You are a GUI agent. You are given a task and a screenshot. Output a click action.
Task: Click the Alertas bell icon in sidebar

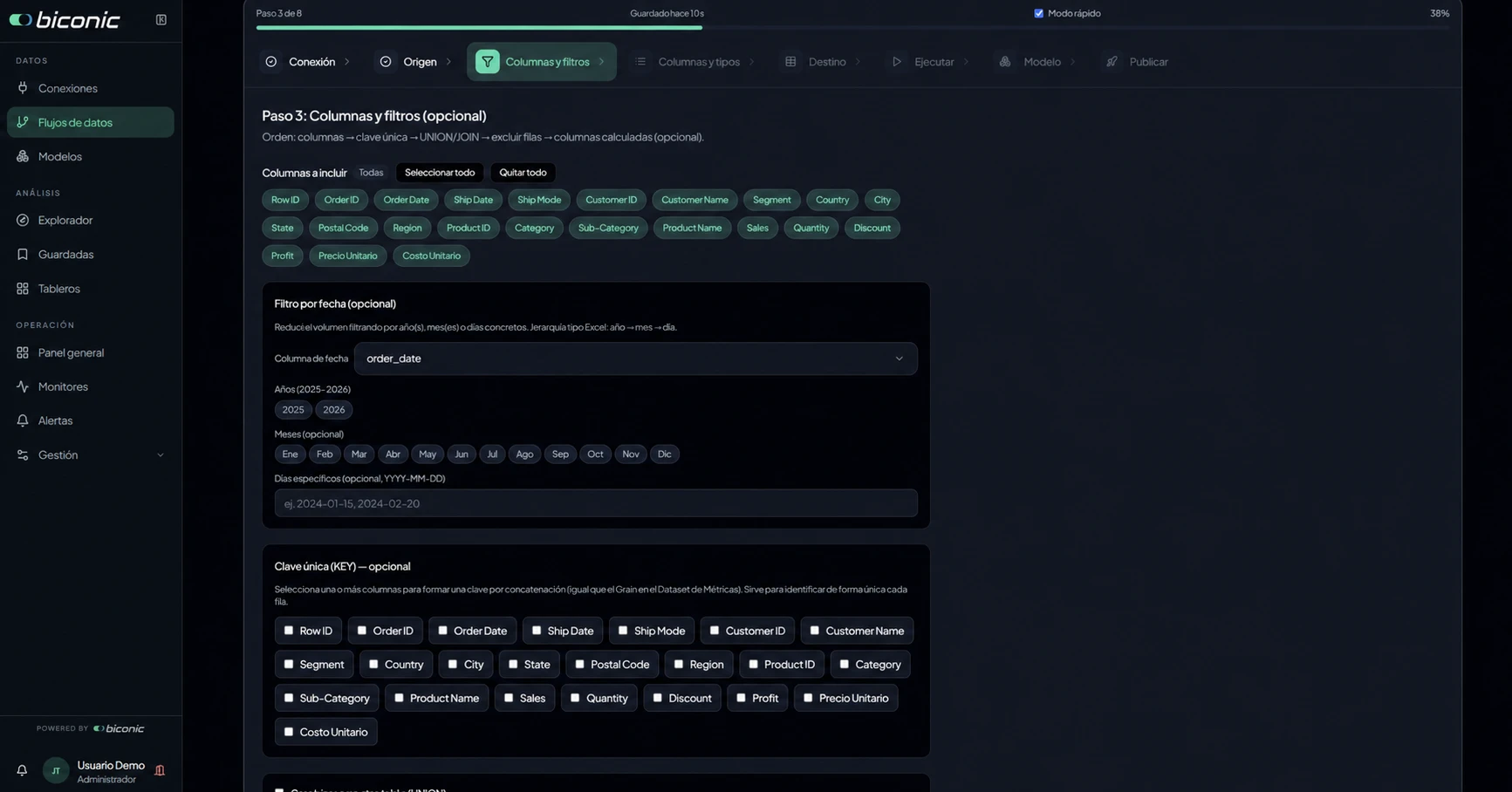(x=23, y=420)
